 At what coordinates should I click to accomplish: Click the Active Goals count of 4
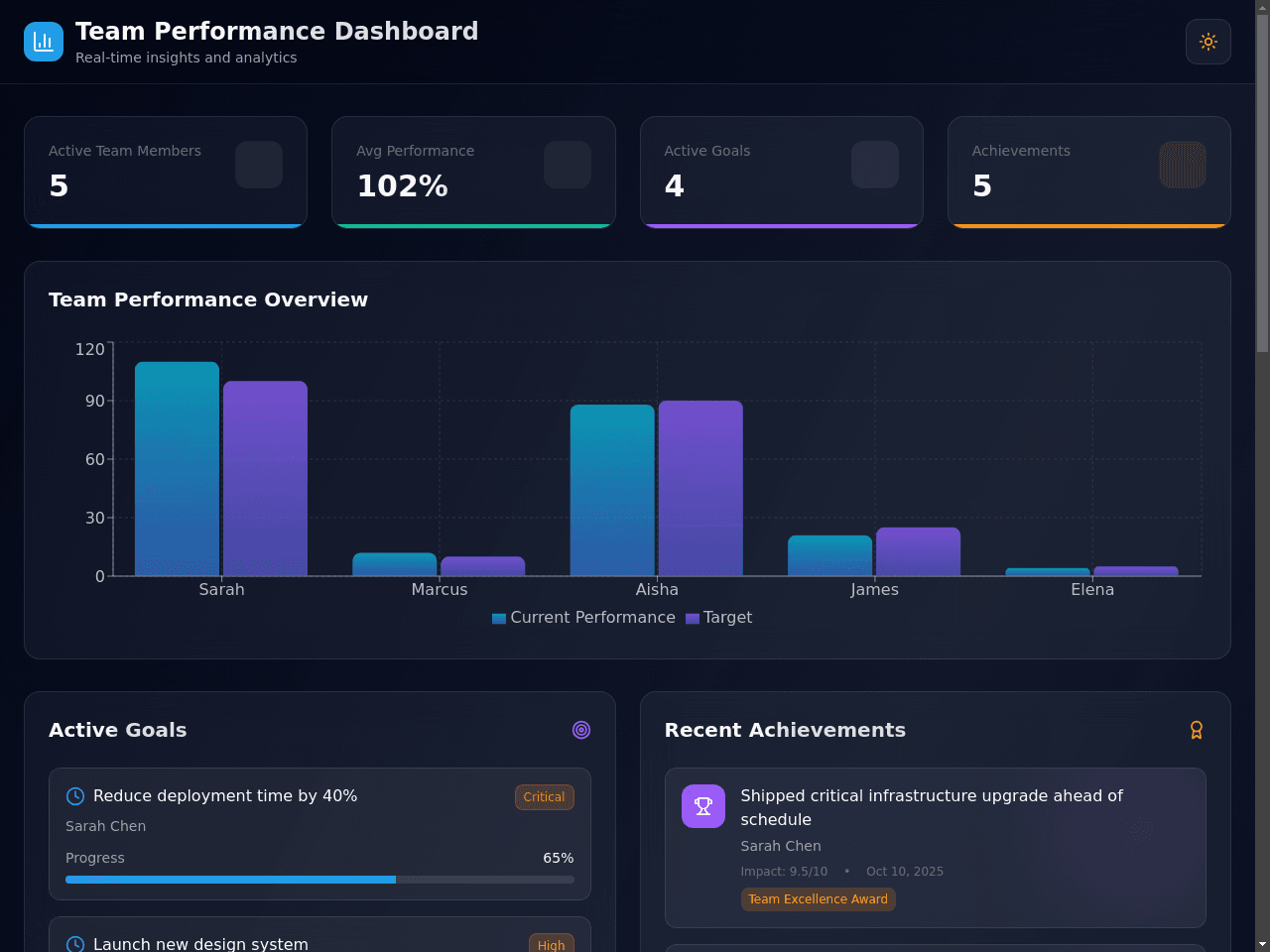(675, 186)
